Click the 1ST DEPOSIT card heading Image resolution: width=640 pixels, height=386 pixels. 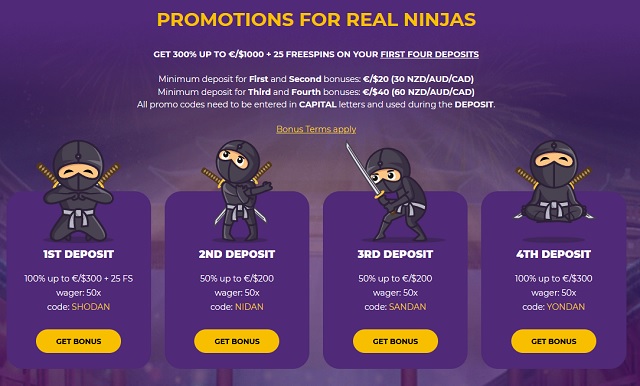click(x=78, y=254)
